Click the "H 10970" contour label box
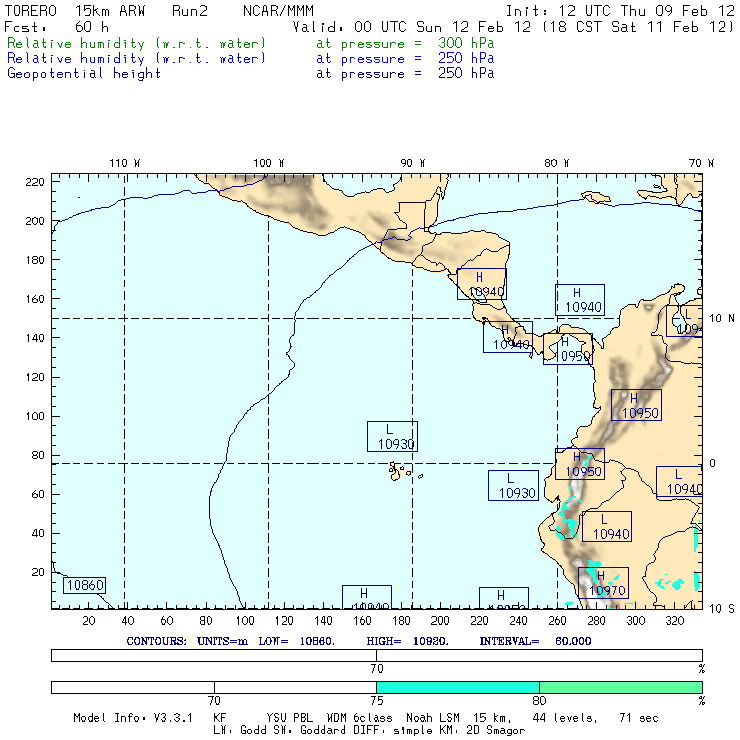 [604, 583]
